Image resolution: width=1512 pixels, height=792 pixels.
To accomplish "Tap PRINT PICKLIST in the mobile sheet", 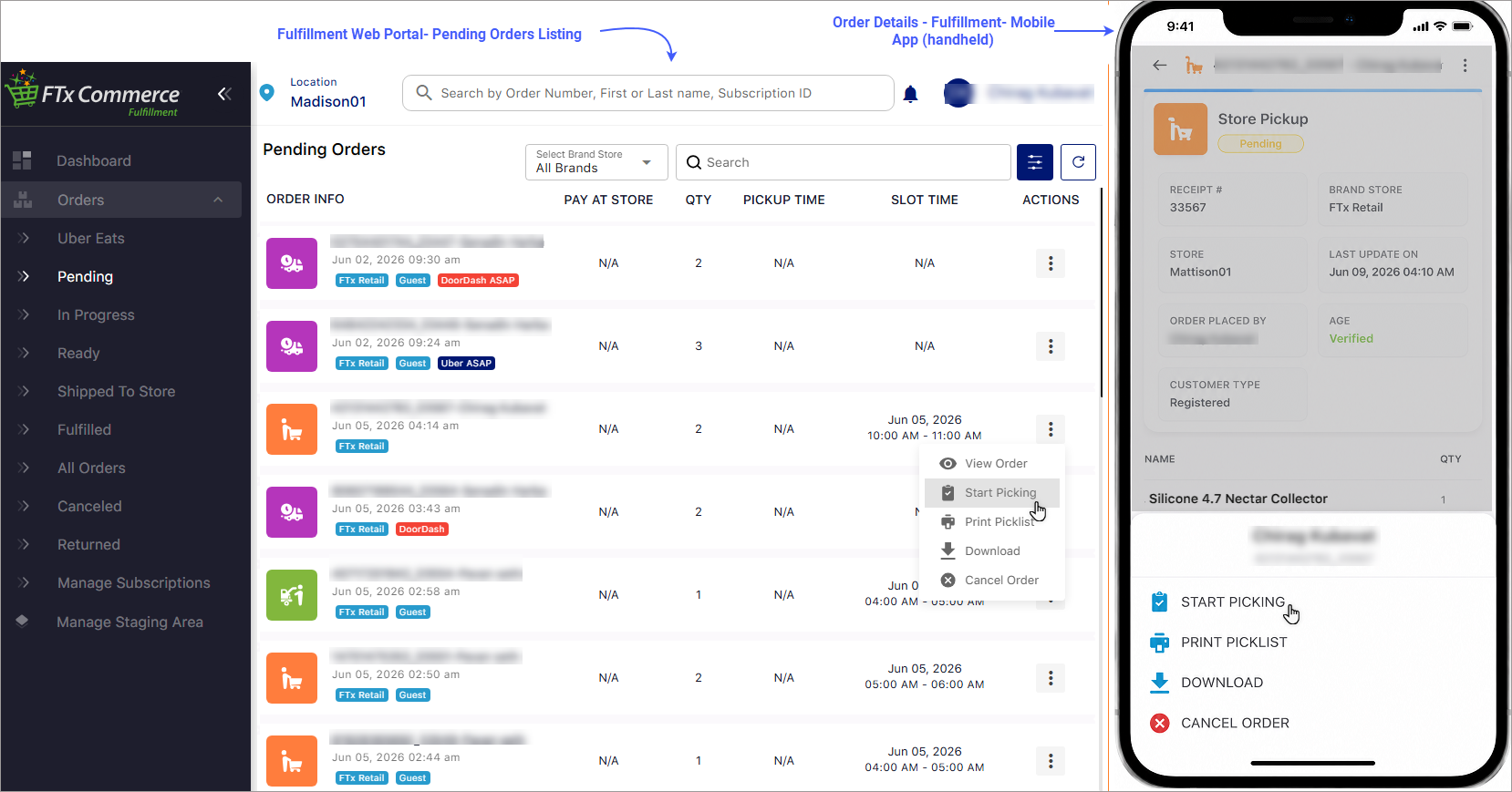I will [x=1234, y=643].
